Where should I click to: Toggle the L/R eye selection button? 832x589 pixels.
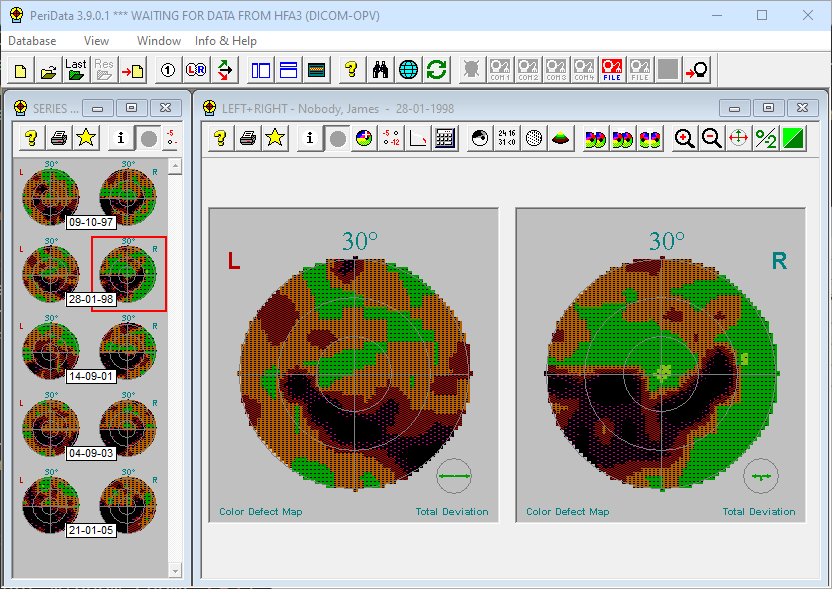(x=196, y=70)
